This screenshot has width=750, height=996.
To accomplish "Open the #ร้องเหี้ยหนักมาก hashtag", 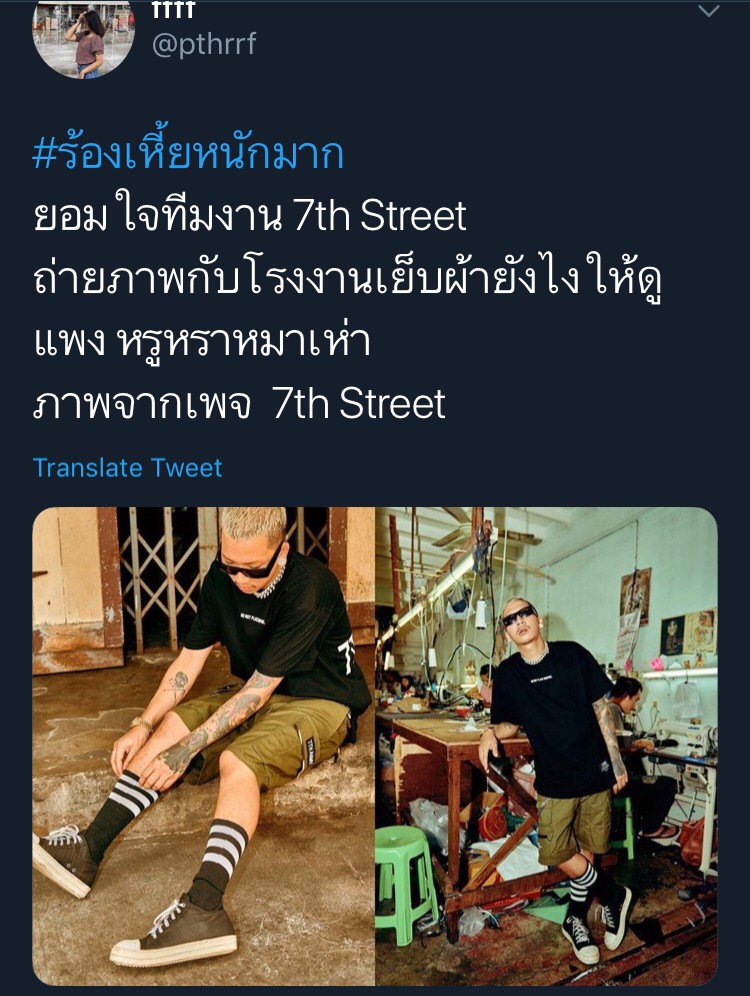I will [188, 152].
